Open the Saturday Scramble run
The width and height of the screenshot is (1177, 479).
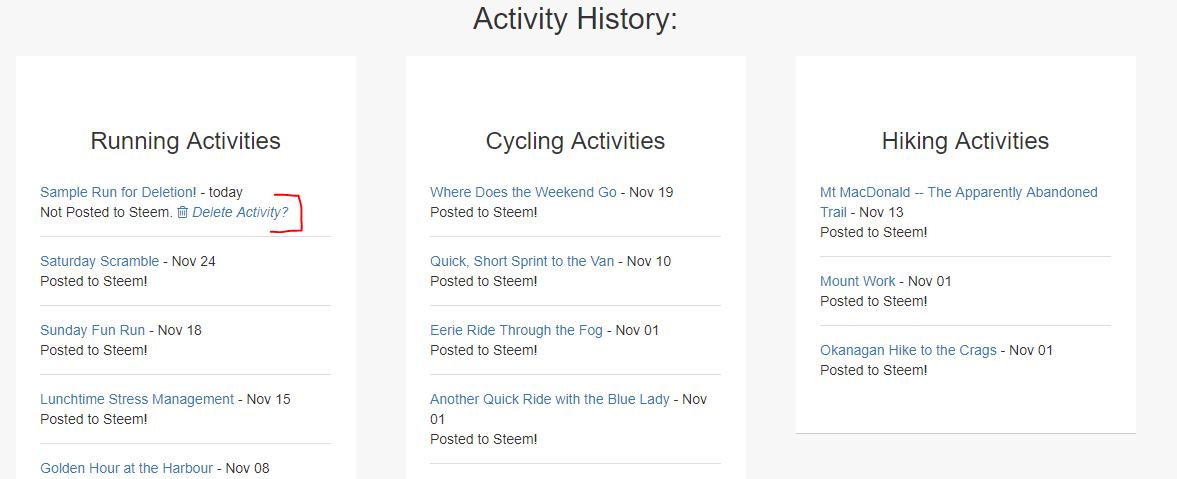[99, 261]
